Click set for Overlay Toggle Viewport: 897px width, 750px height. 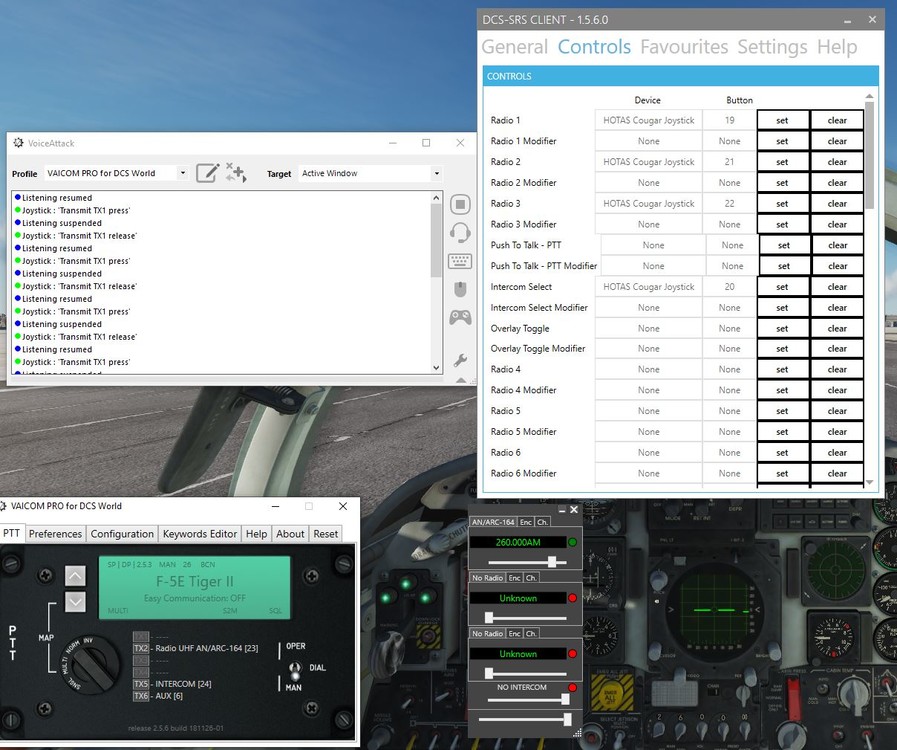783,328
